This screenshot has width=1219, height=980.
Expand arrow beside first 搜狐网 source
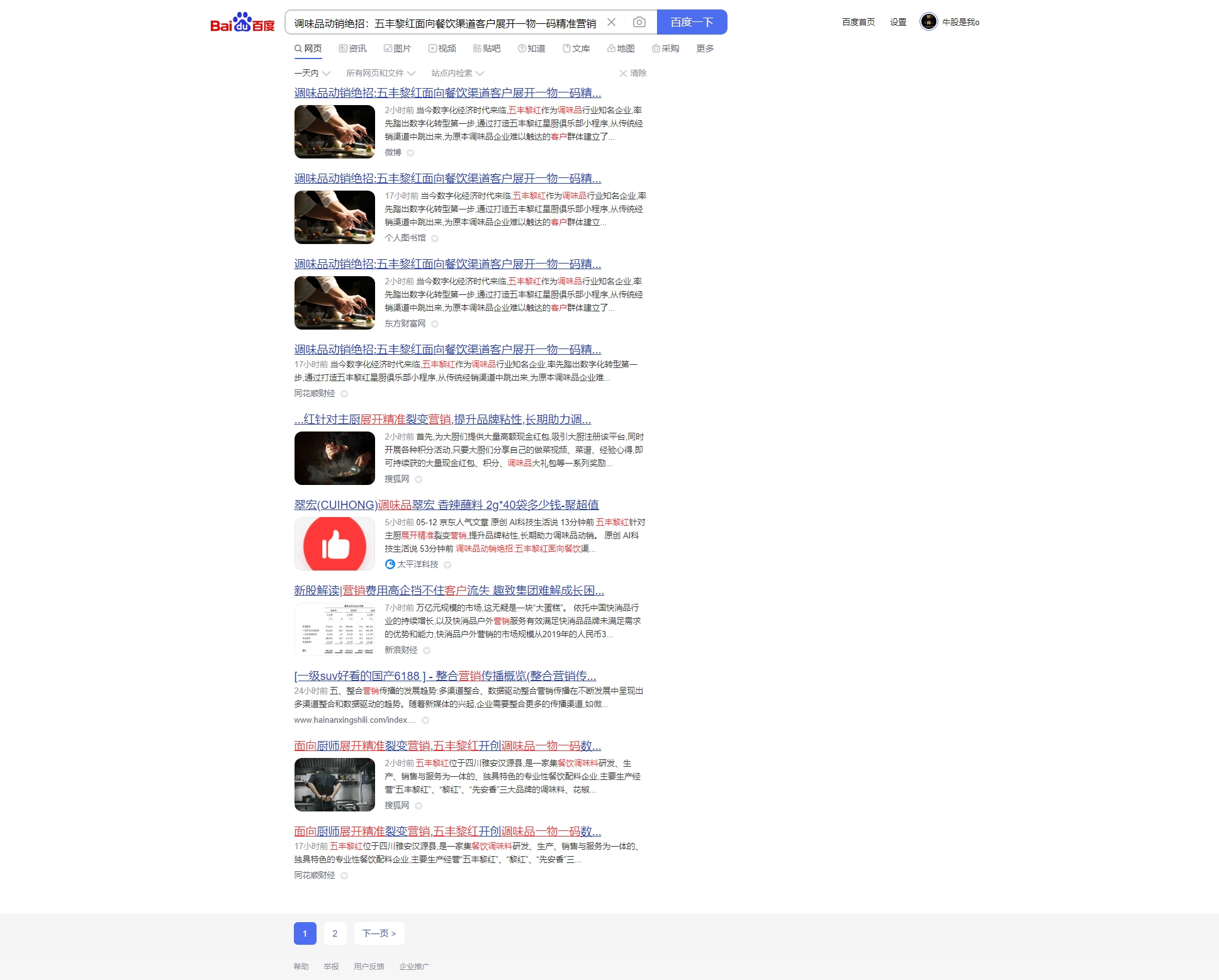point(419,479)
